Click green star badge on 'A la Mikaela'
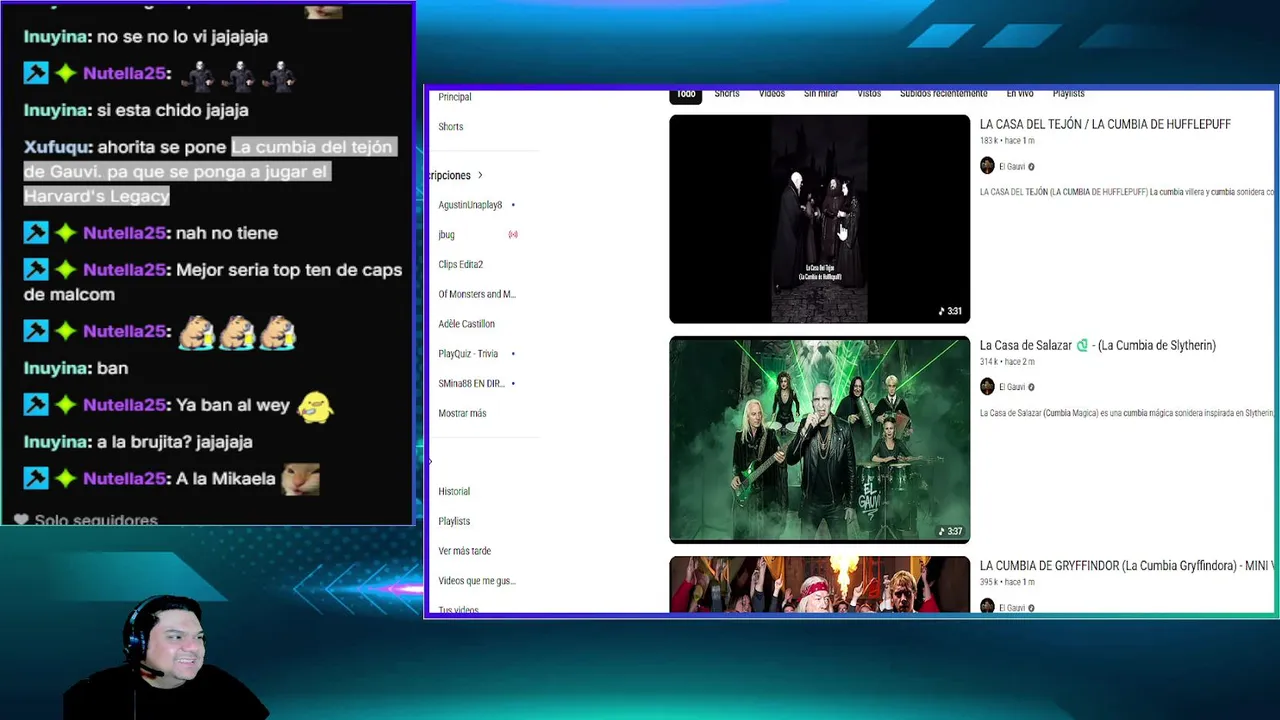Screen dimensions: 1280x720 pyautogui.click(x=66, y=479)
